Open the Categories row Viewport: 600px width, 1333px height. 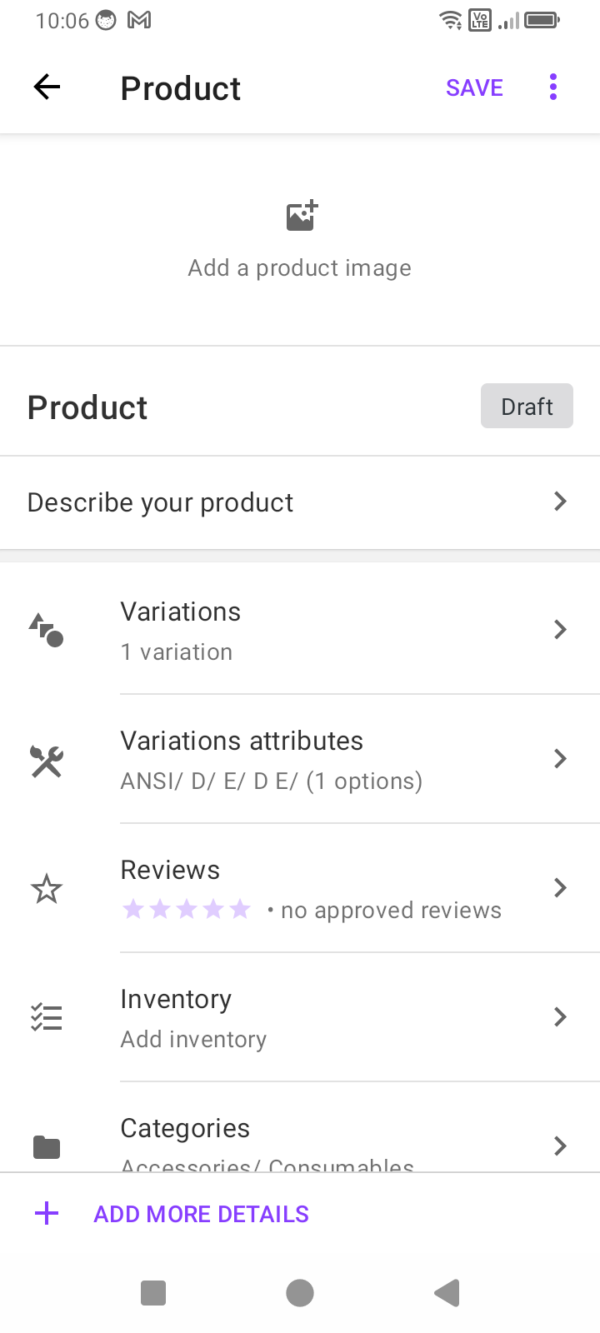310,1140
